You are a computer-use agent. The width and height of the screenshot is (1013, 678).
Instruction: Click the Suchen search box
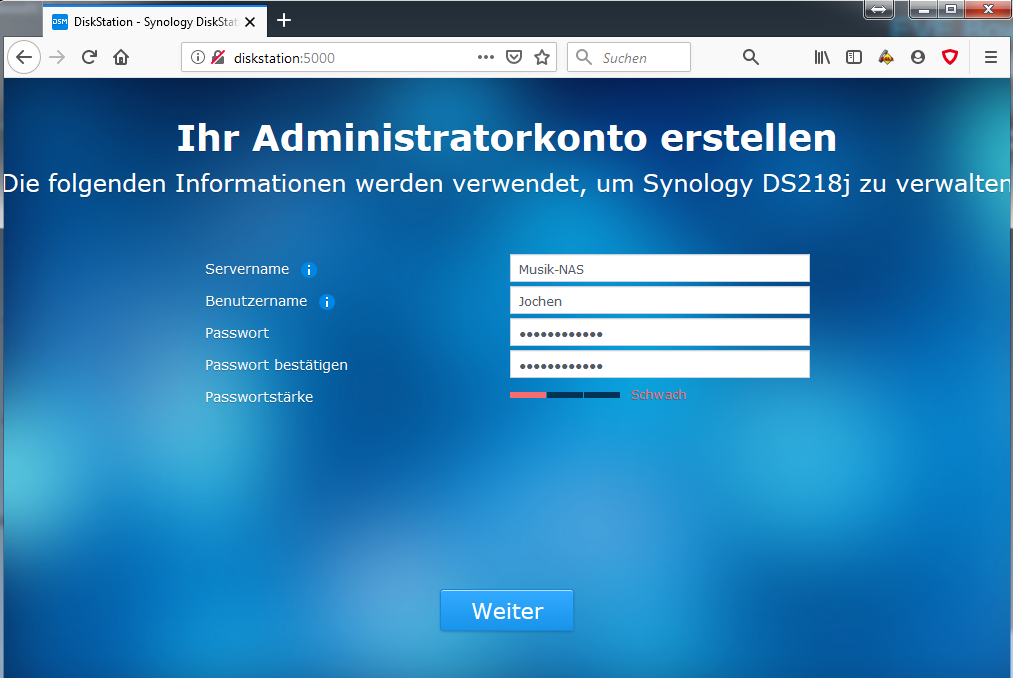pos(629,58)
